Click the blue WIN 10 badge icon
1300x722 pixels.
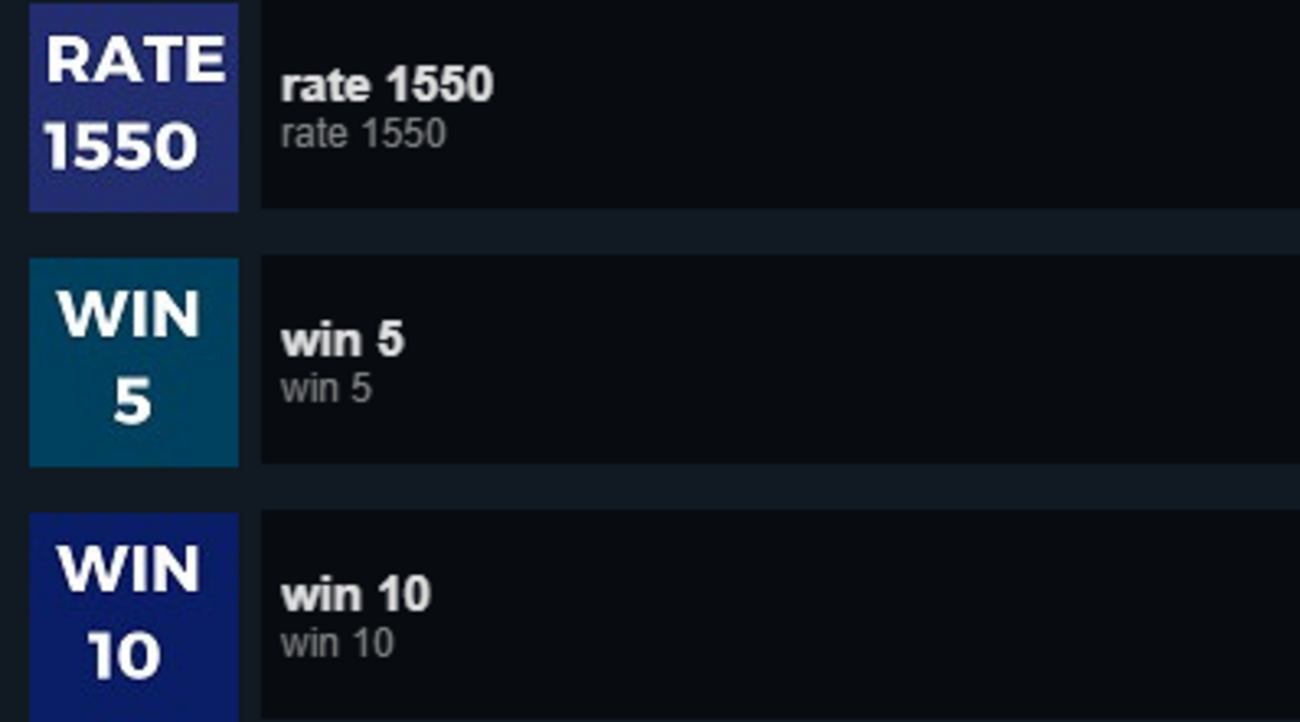pos(133,616)
